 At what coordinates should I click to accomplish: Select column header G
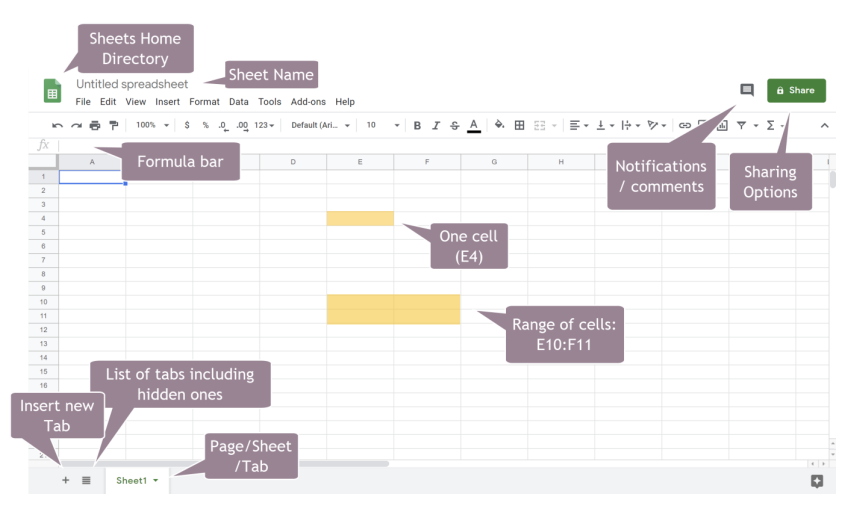(x=494, y=161)
